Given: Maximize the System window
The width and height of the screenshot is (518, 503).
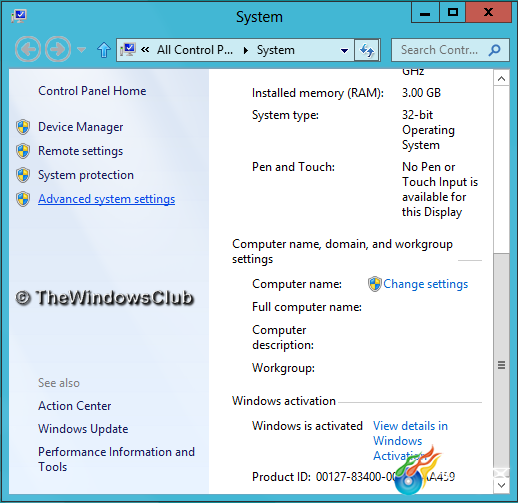Looking at the screenshot, I should coord(452,13).
